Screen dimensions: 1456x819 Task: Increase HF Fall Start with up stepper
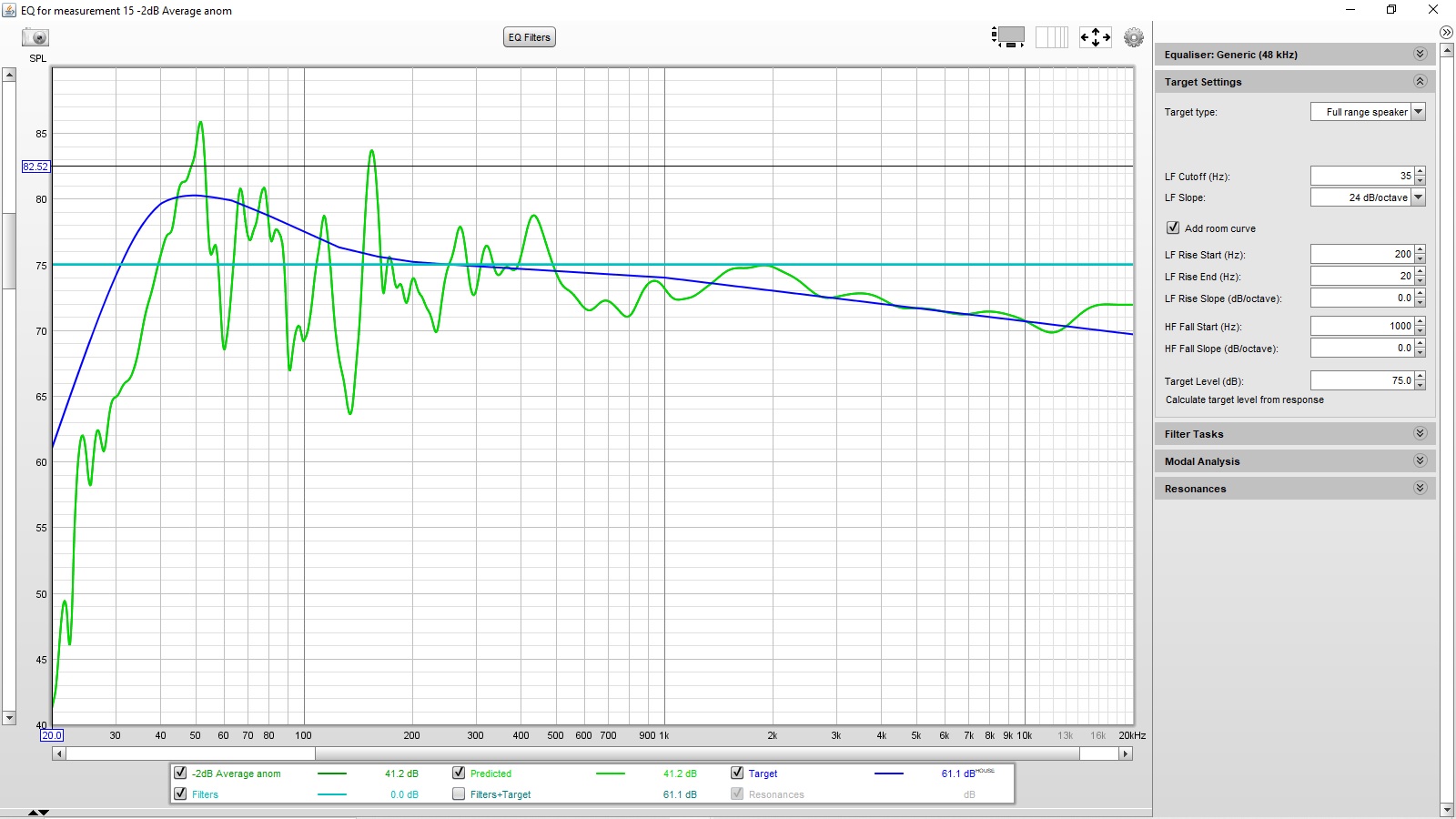1421,321
